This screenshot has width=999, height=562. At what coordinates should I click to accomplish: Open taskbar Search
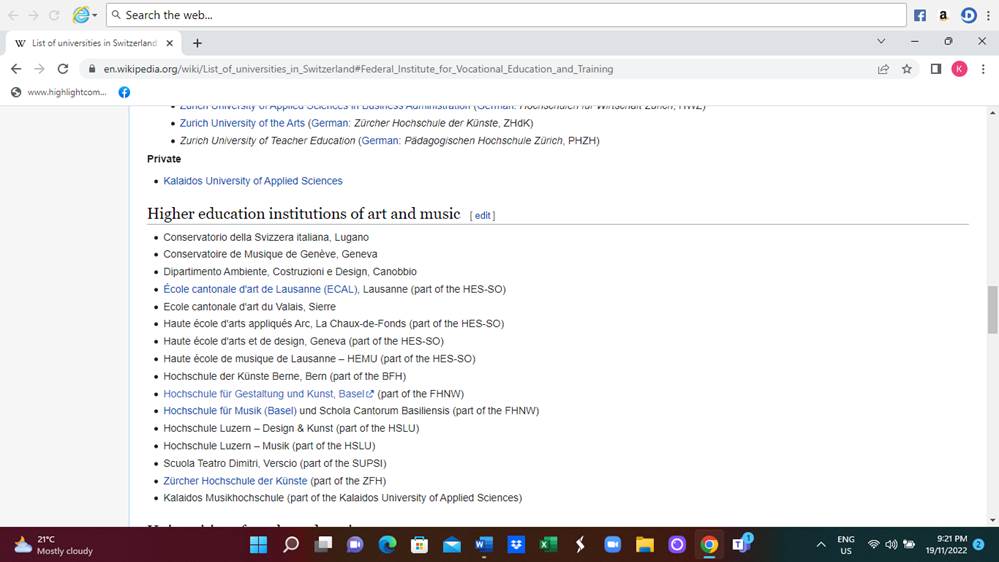(291, 545)
